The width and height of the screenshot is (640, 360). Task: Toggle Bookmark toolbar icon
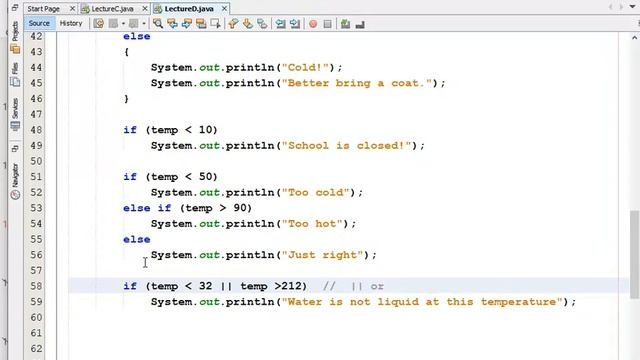(262, 24)
